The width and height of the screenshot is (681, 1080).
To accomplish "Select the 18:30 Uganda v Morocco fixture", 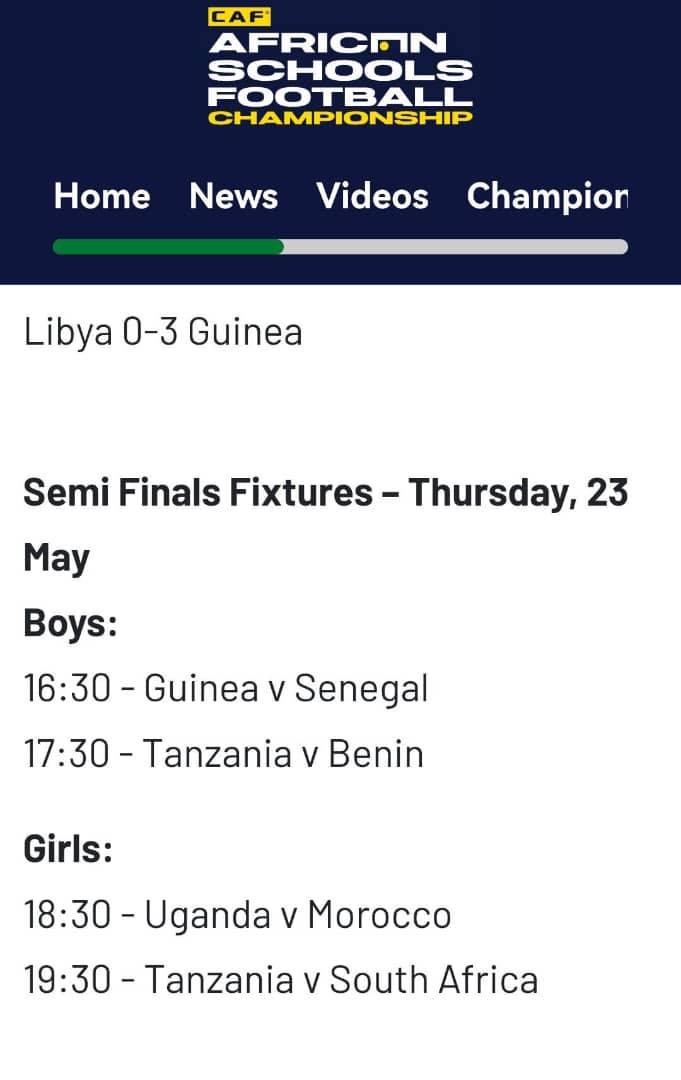I will pos(237,915).
